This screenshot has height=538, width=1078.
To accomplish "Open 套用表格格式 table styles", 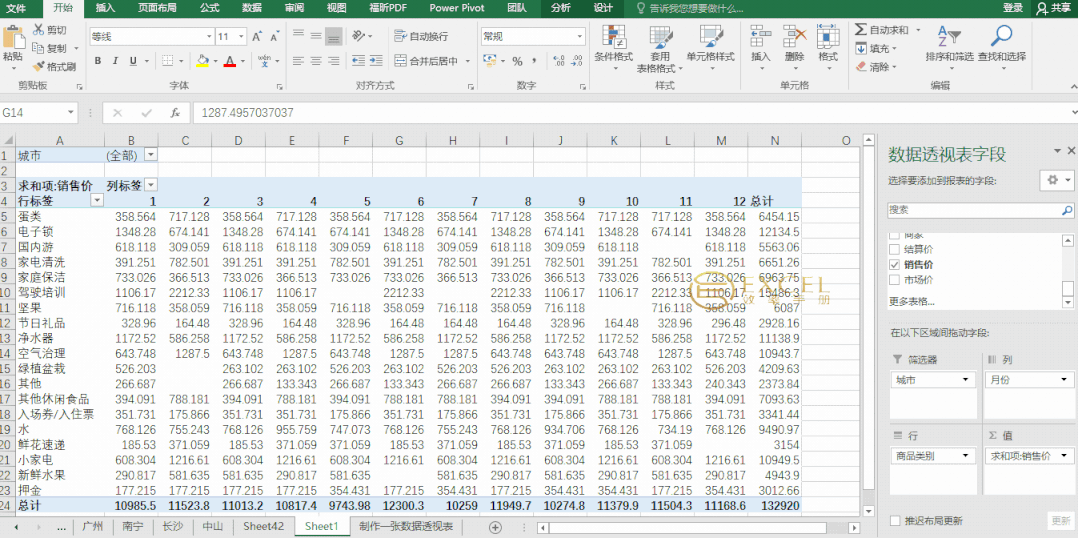I will click(x=659, y=49).
